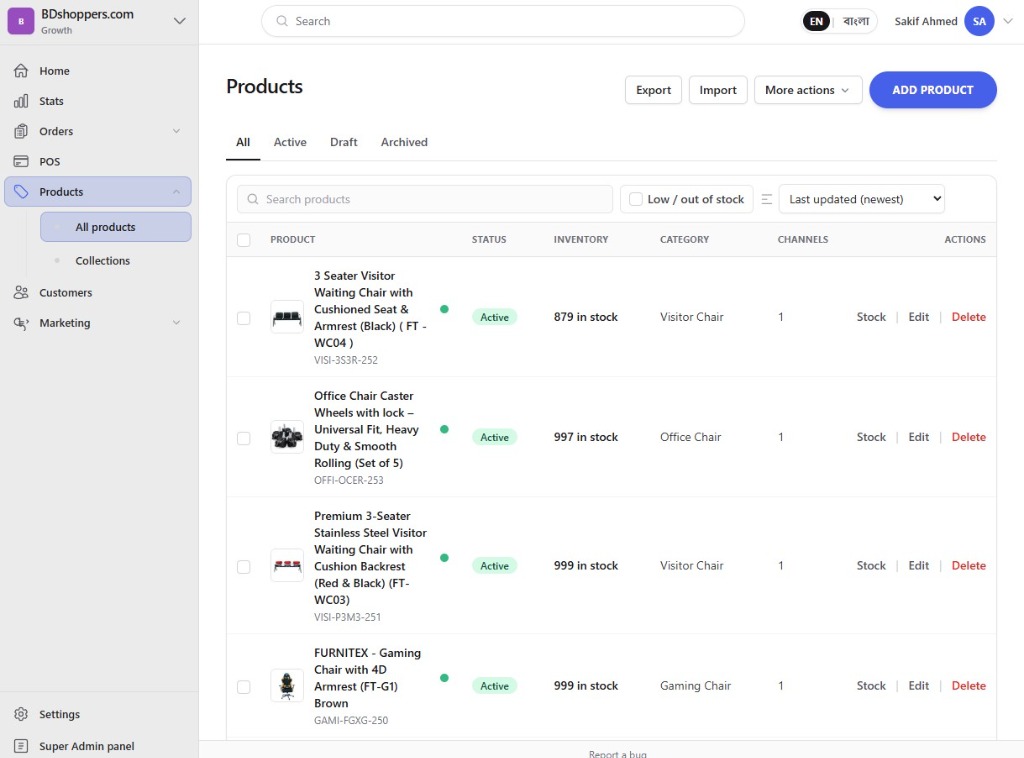1024x758 pixels.
Task: Check the FURNITEX Gaming Chair row checkbox
Action: click(x=244, y=687)
